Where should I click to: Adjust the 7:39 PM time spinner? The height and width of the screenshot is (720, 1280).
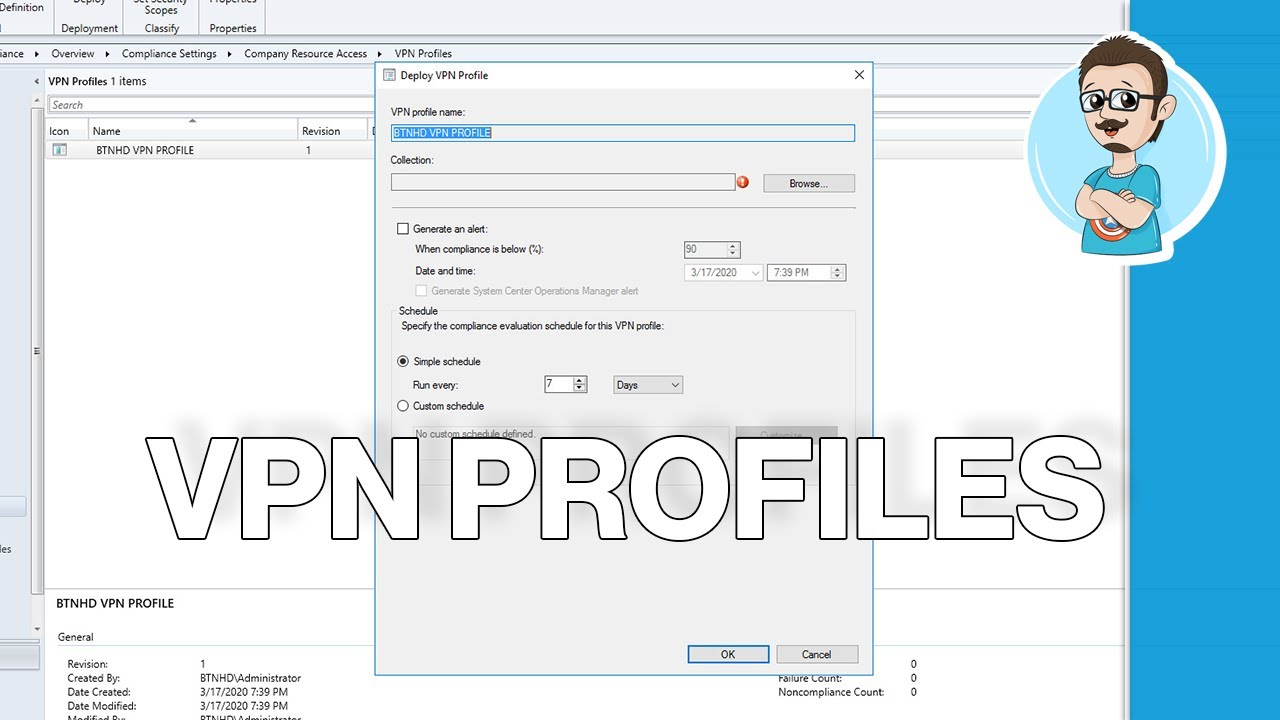[x=838, y=272]
